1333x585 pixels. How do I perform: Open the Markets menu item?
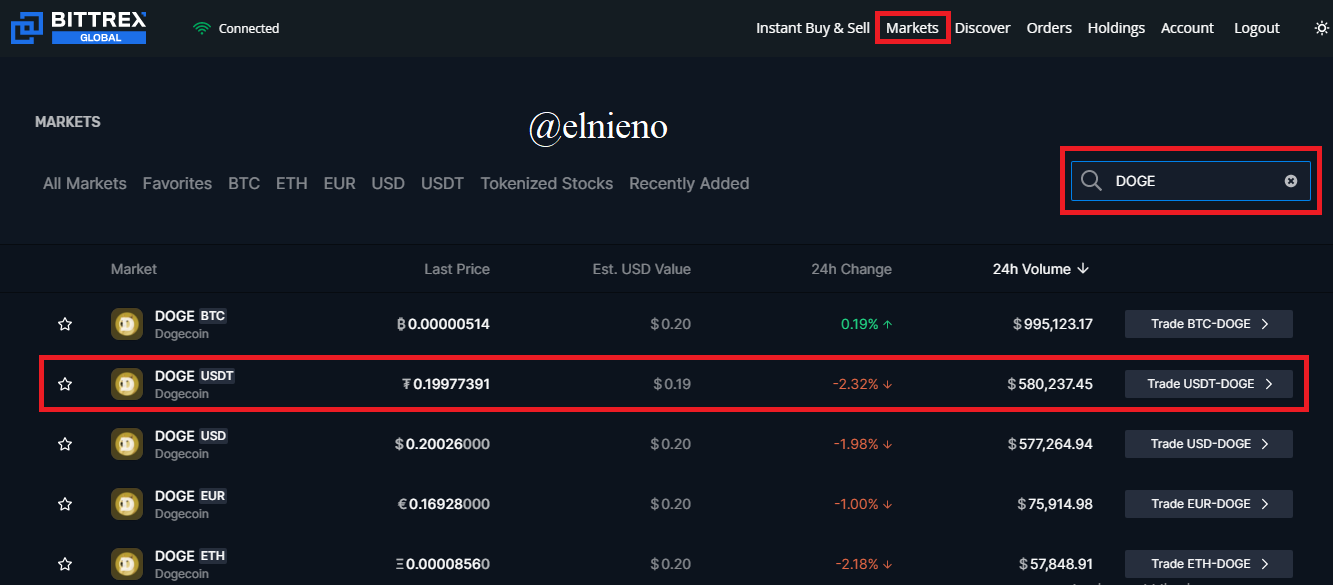click(912, 28)
